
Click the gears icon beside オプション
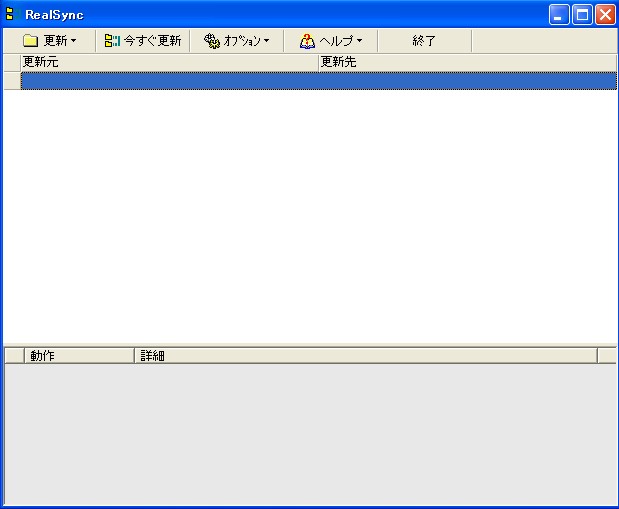pyautogui.click(x=211, y=41)
